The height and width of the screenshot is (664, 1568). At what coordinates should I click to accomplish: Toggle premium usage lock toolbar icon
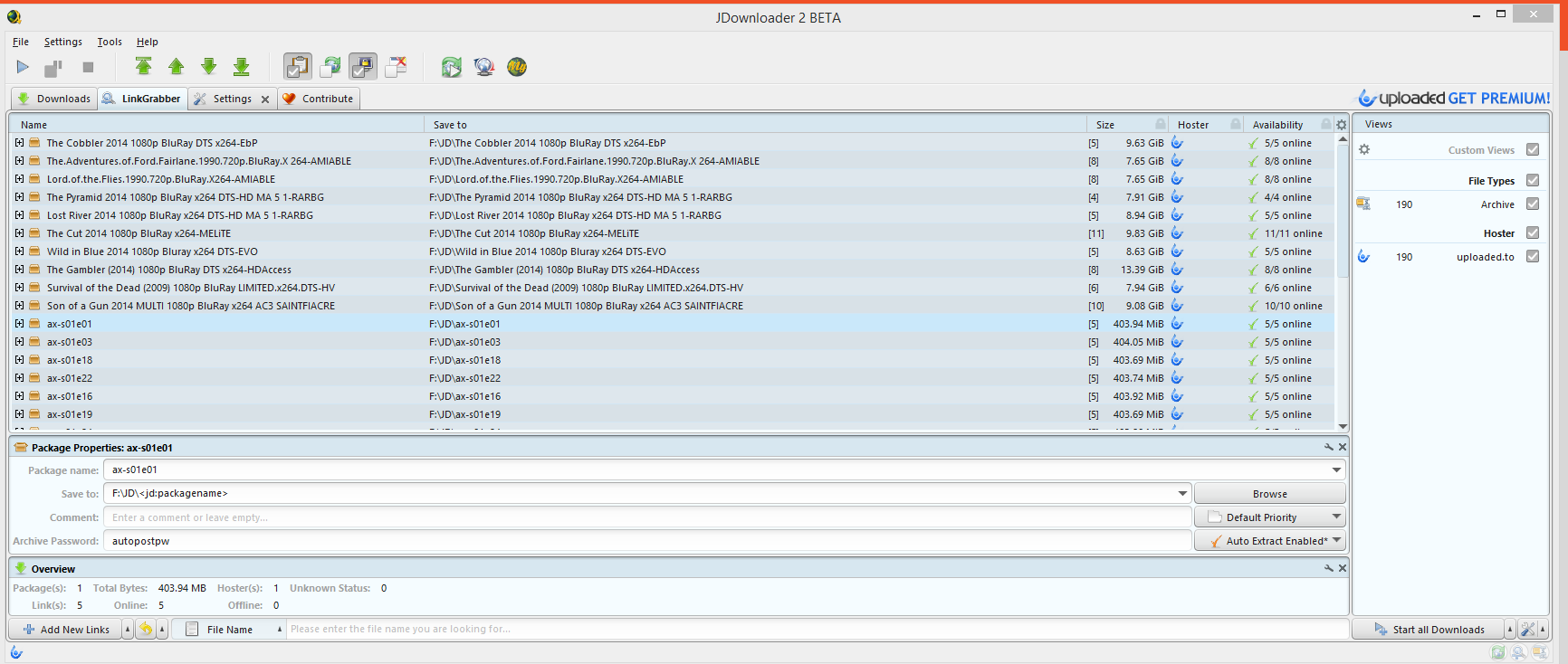click(x=363, y=66)
